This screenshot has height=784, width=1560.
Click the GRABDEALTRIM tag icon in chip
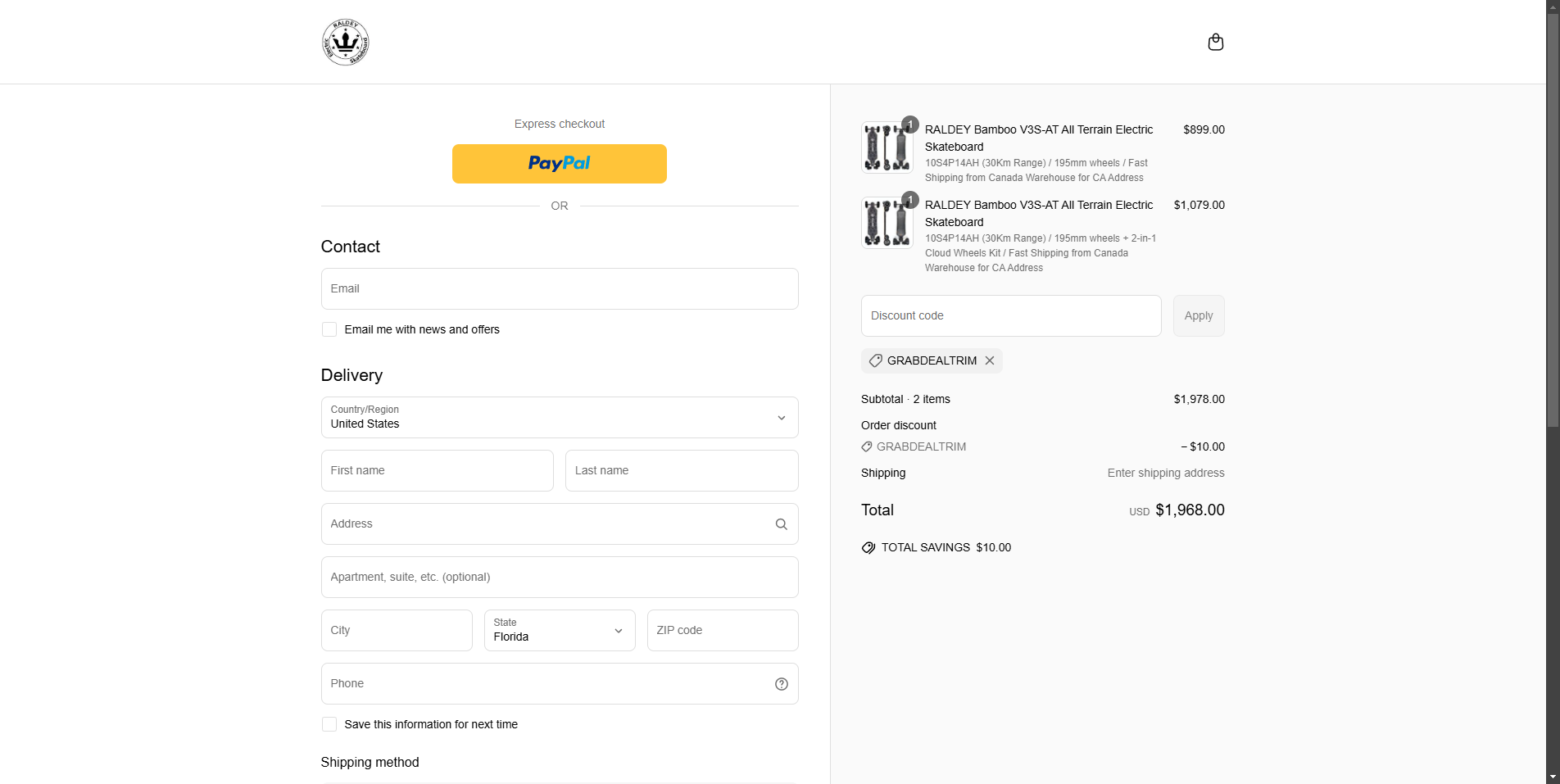(875, 360)
